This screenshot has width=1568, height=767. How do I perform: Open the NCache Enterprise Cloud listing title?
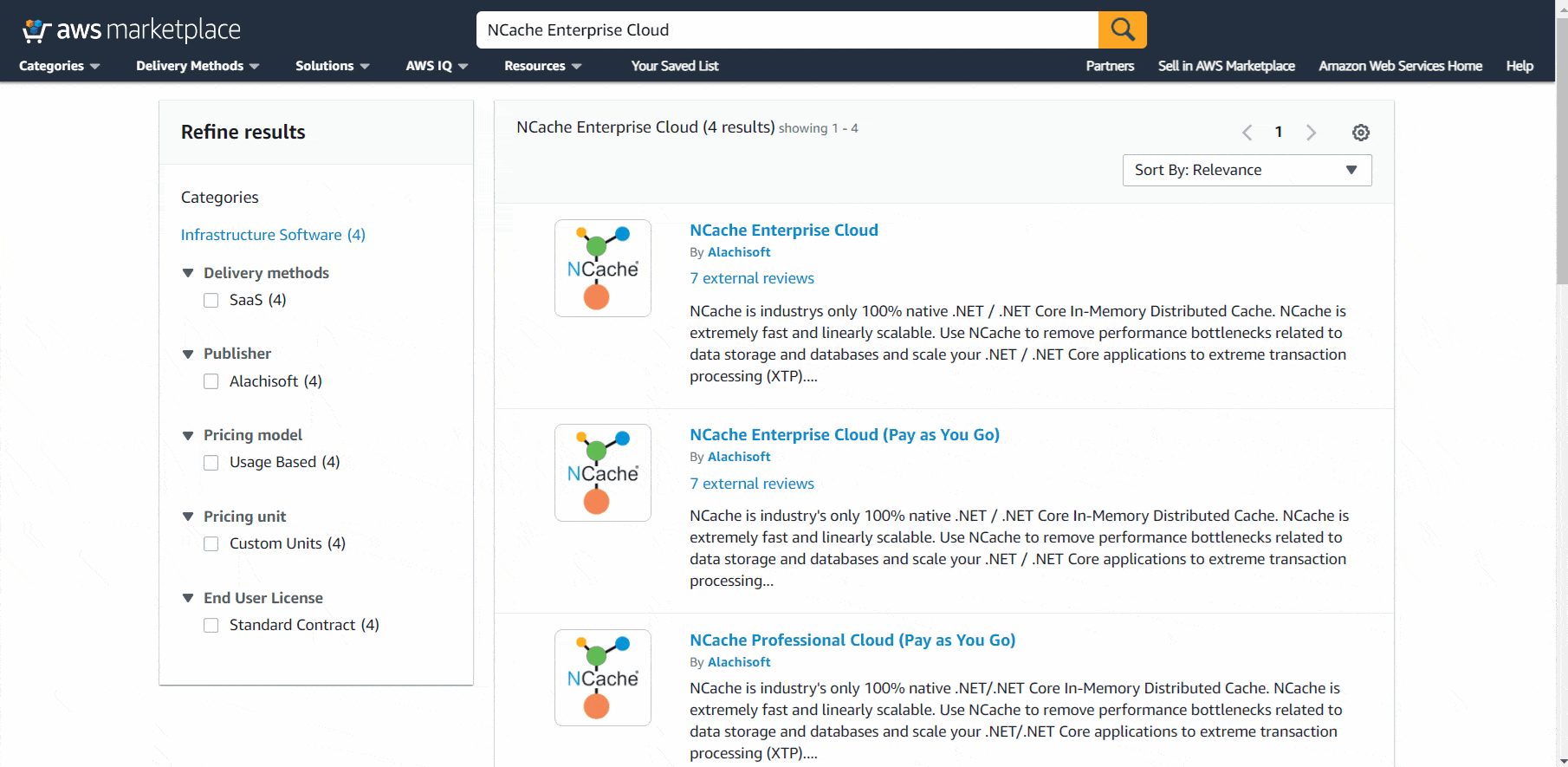pos(784,231)
